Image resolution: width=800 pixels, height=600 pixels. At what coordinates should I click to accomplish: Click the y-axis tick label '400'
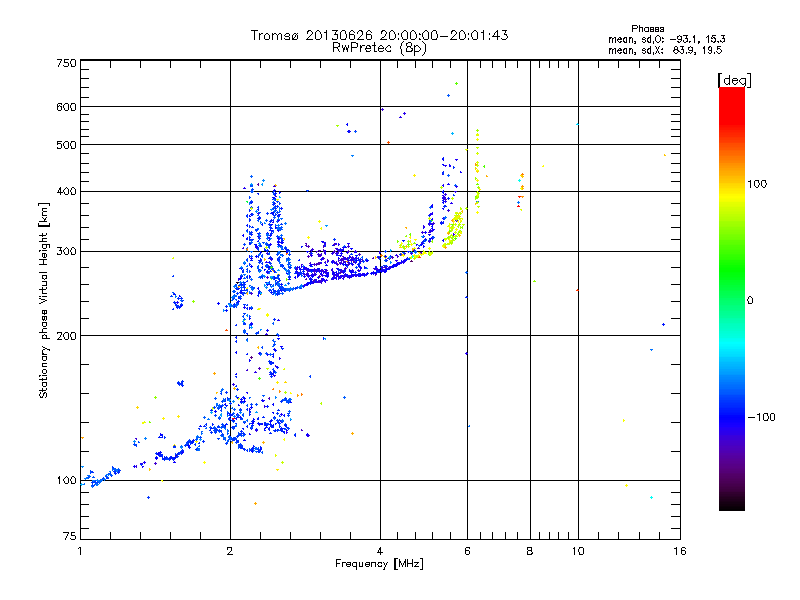click(x=66, y=192)
